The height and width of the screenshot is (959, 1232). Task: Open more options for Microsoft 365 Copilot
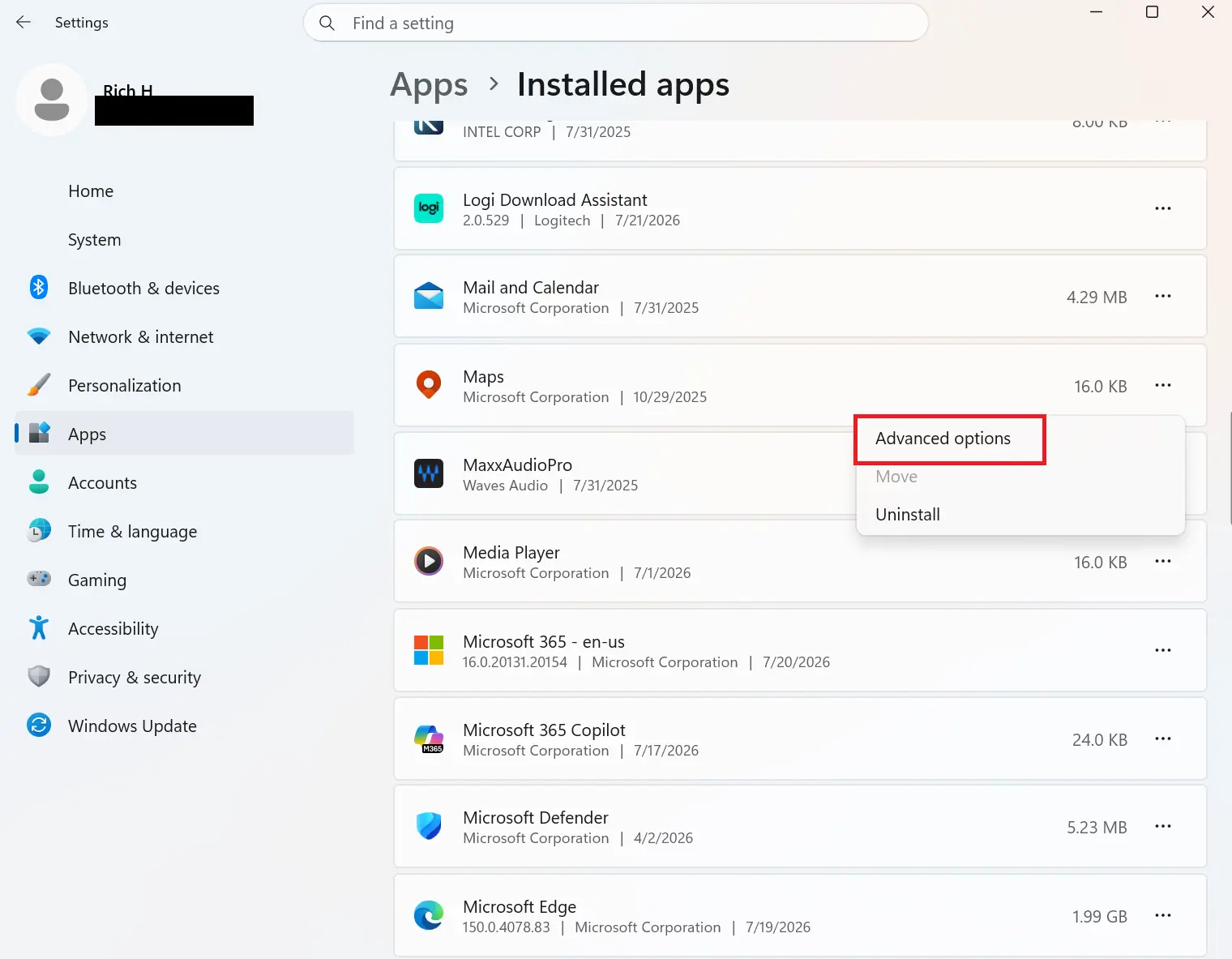(x=1163, y=739)
